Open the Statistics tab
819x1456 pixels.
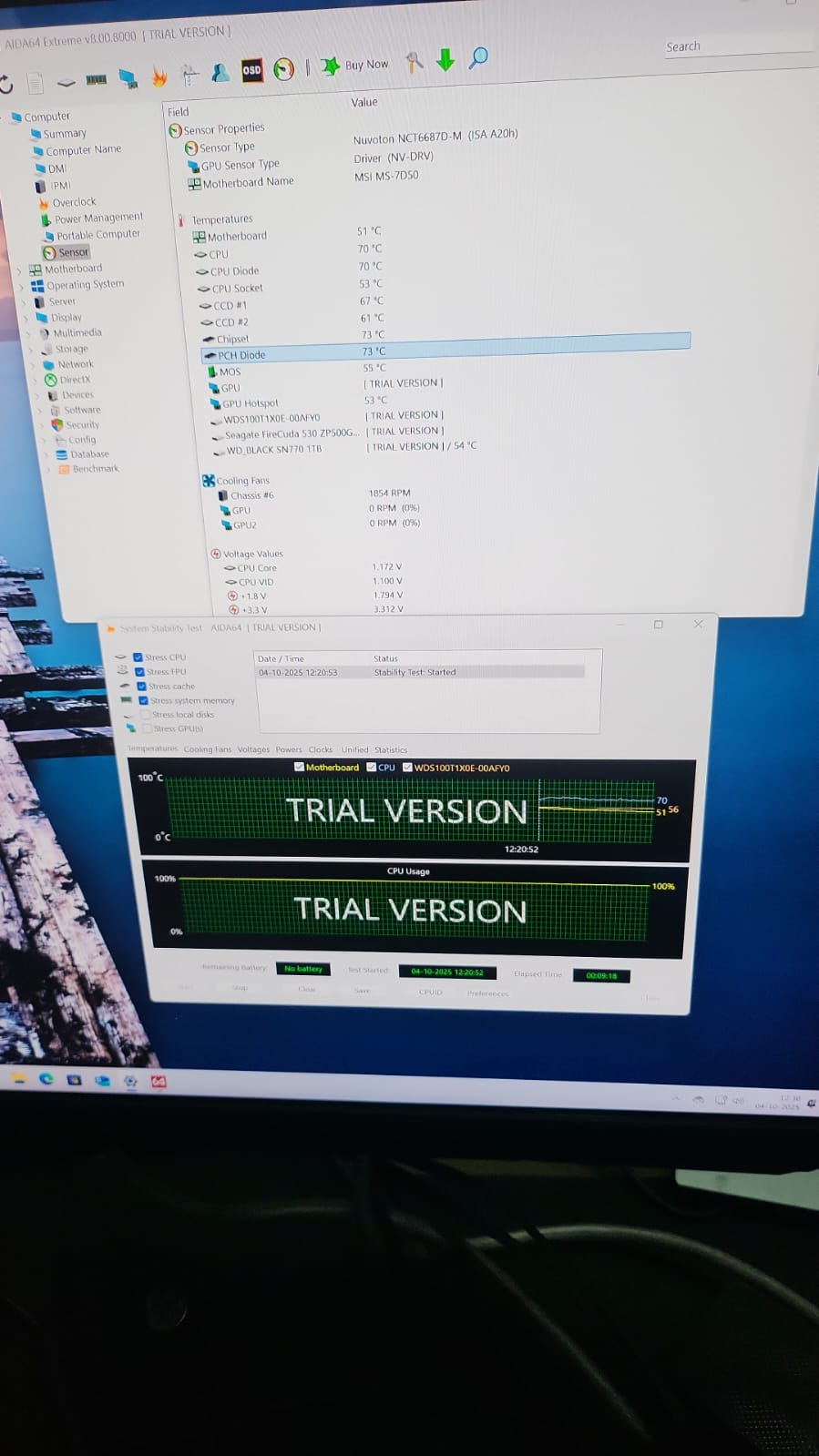point(391,750)
